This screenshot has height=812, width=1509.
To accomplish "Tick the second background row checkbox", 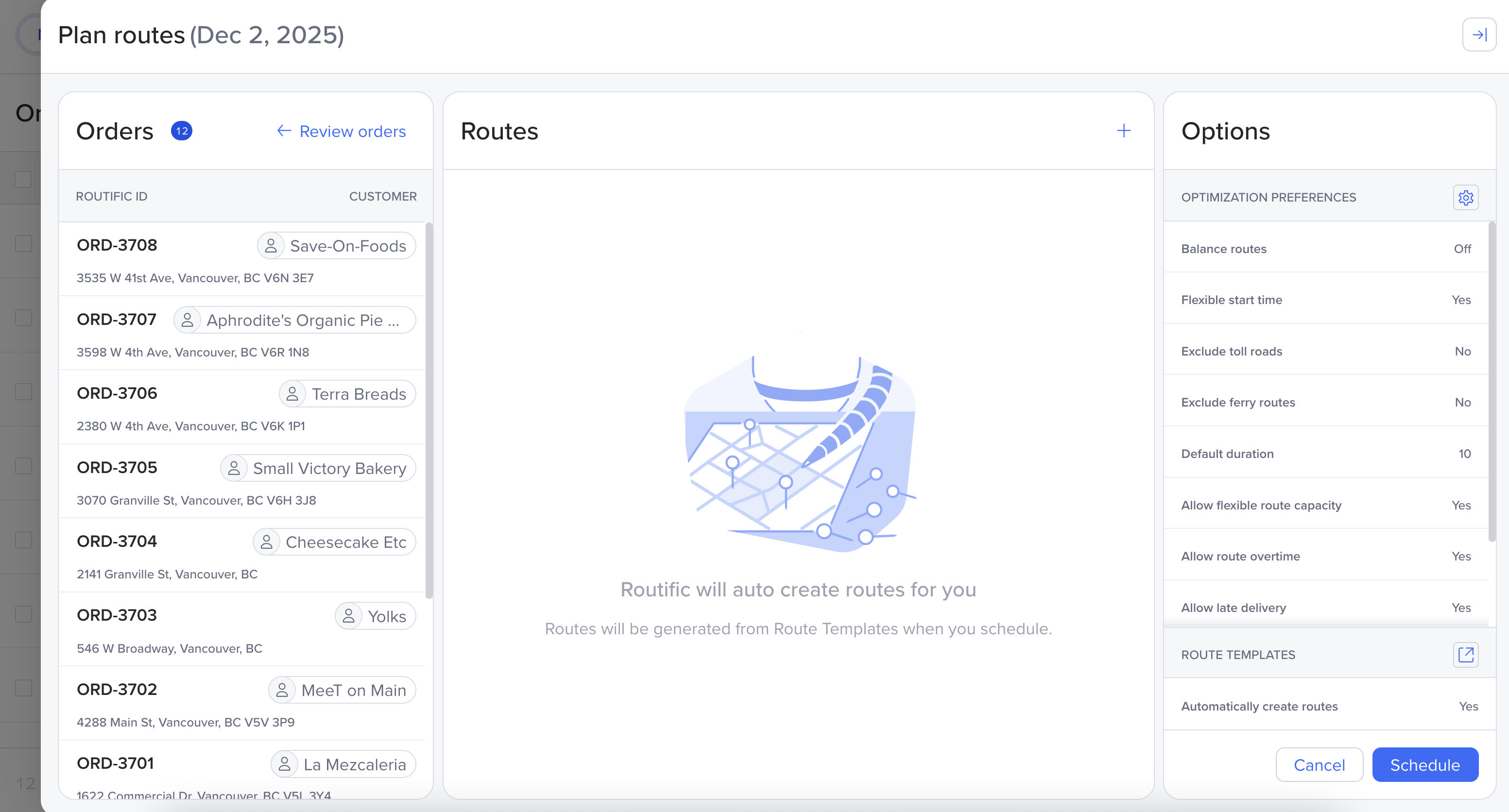I will point(23,243).
